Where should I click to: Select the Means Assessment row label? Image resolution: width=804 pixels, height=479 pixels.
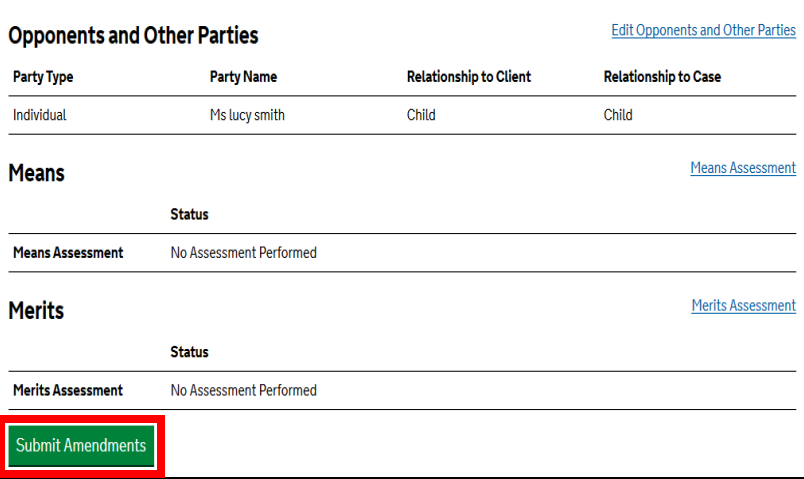(x=68, y=253)
